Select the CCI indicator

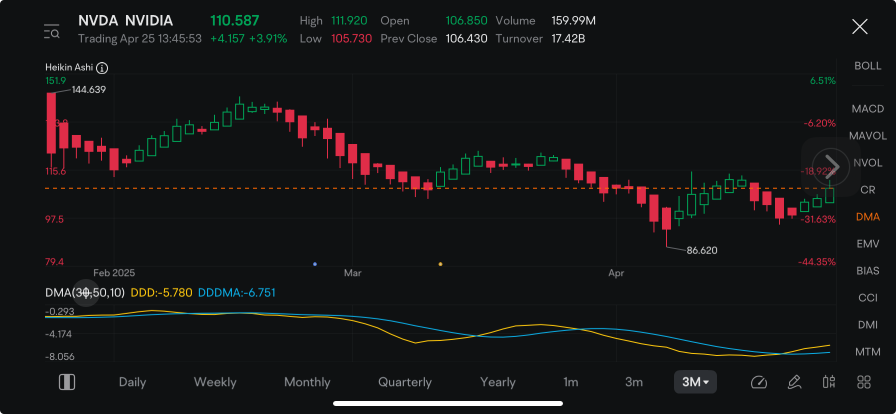[867, 298]
